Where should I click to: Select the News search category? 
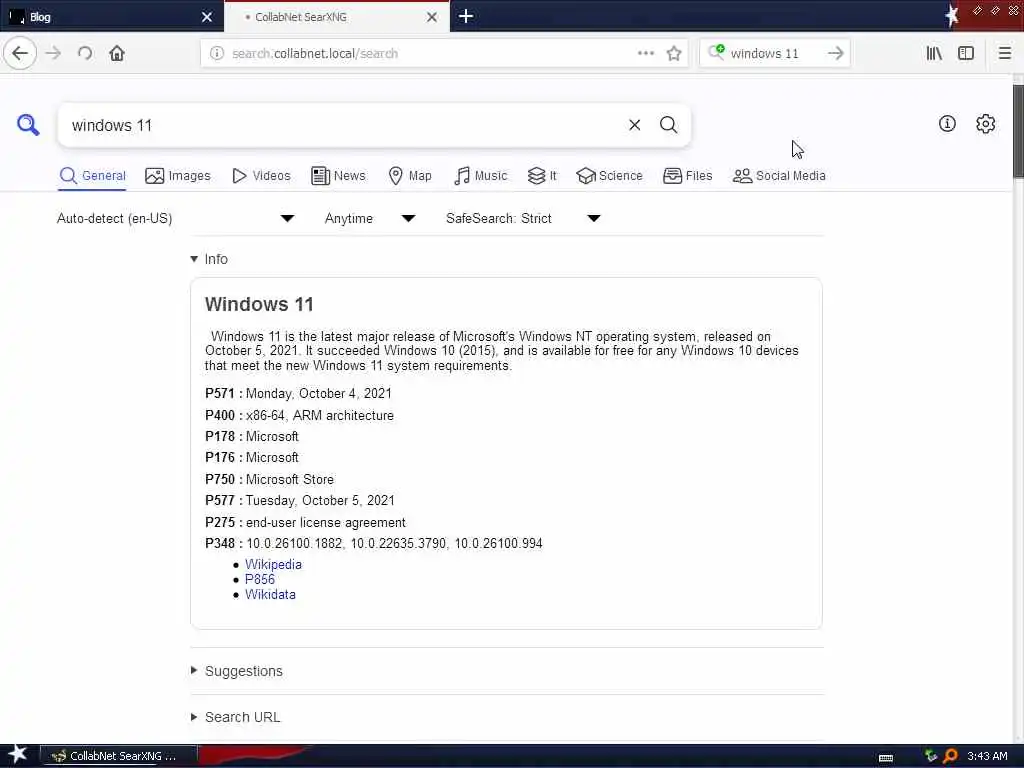click(x=338, y=176)
